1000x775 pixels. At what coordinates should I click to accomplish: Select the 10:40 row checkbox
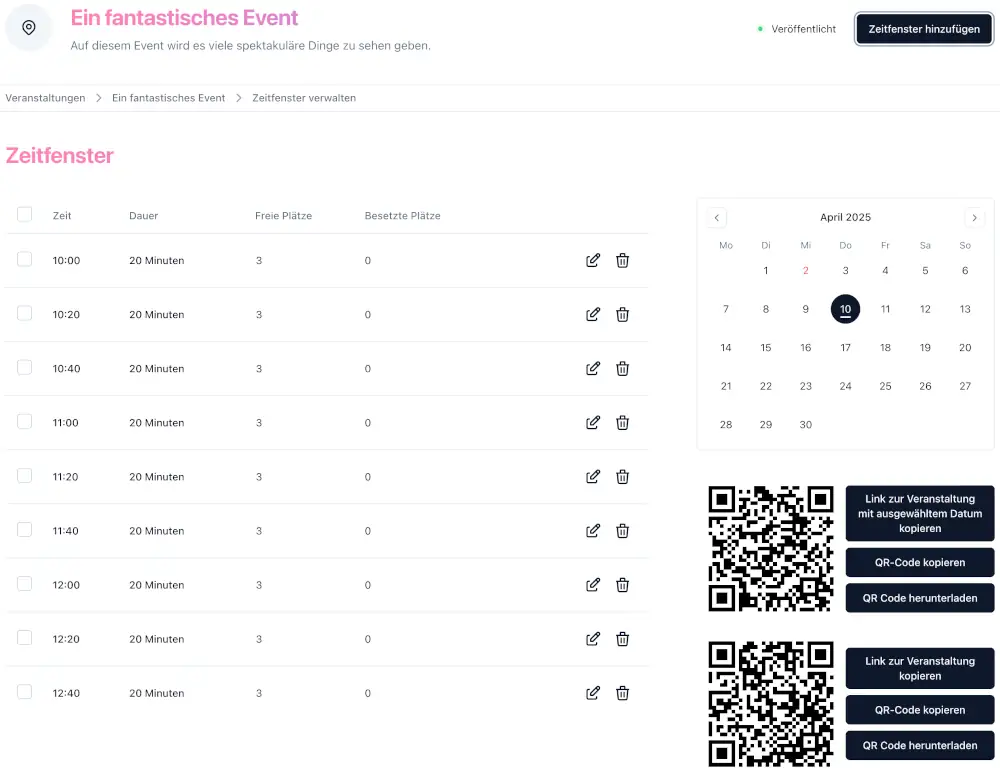(x=25, y=368)
